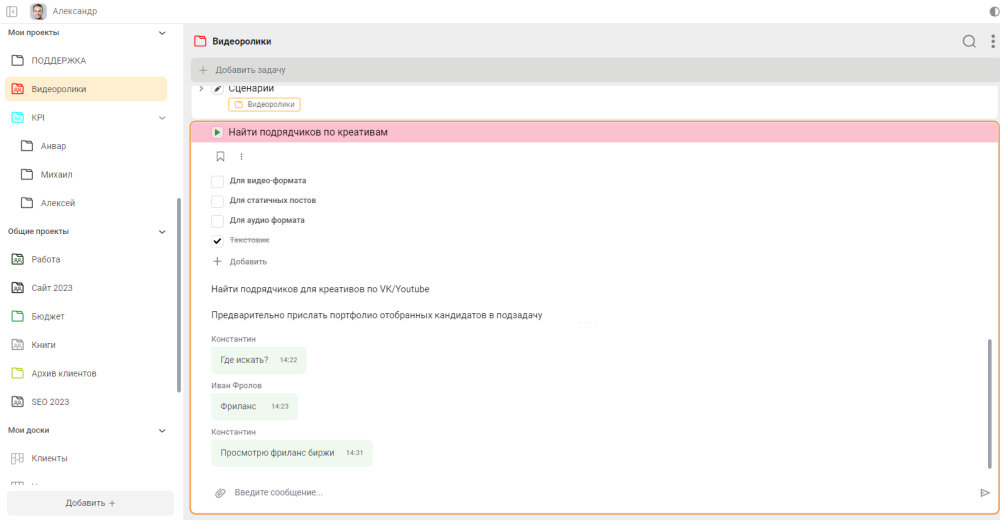Send message with arrow icon
Viewport: 1000px width, 520px height.
(x=985, y=493)
